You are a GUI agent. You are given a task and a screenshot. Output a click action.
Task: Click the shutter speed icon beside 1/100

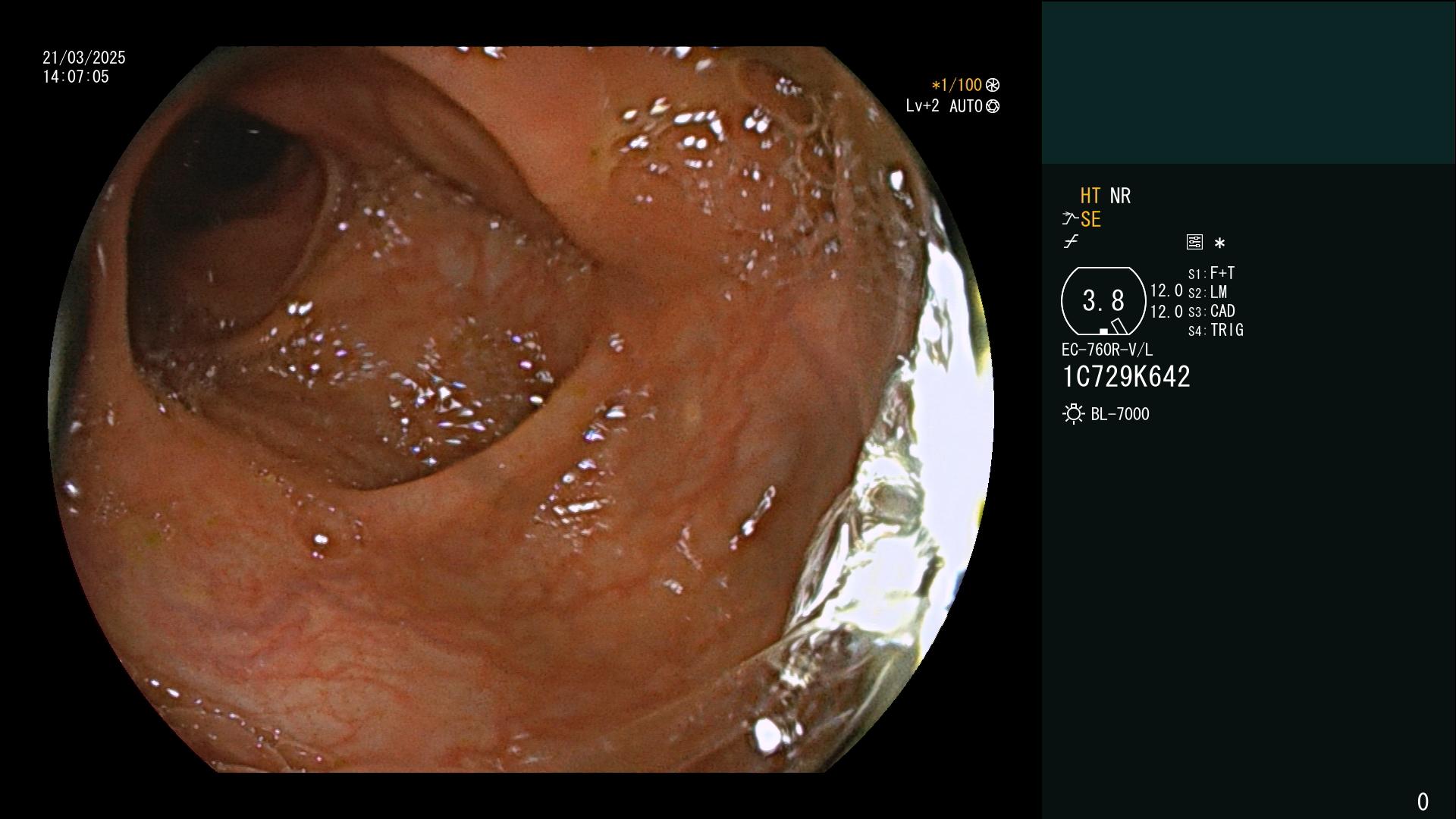tap(993, 85)
